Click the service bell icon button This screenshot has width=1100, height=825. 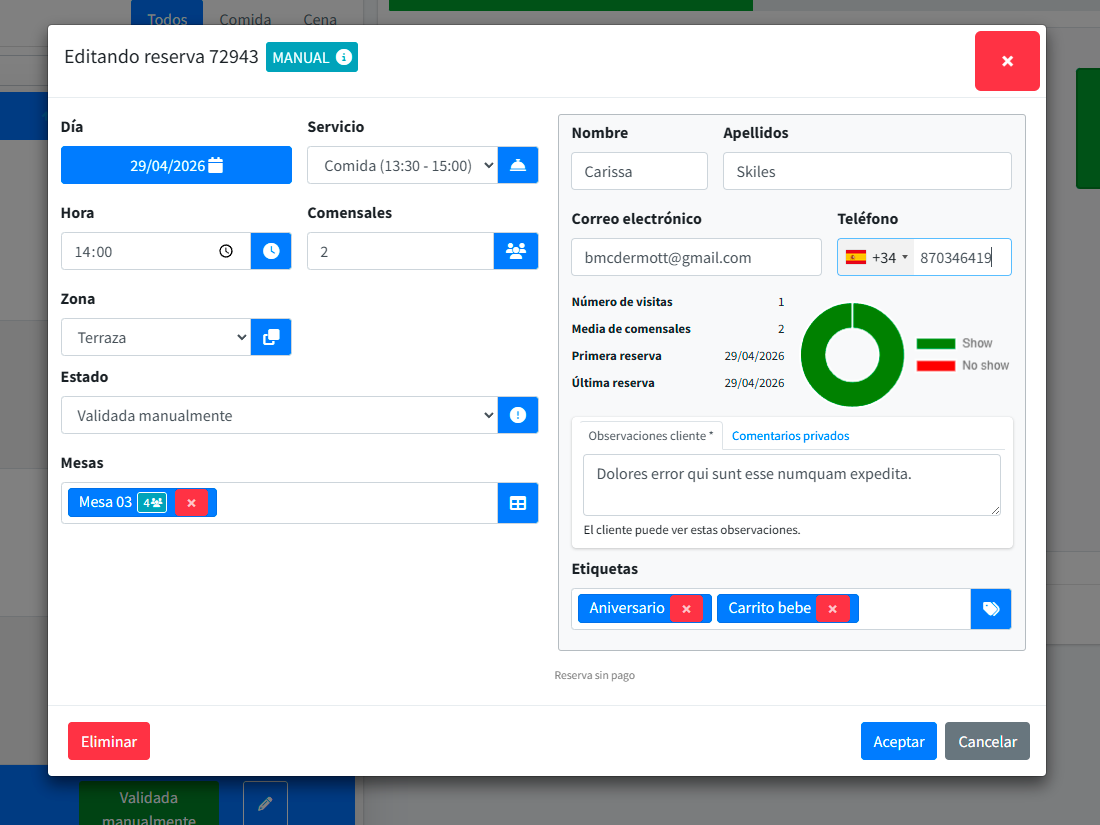click(518, 166)
